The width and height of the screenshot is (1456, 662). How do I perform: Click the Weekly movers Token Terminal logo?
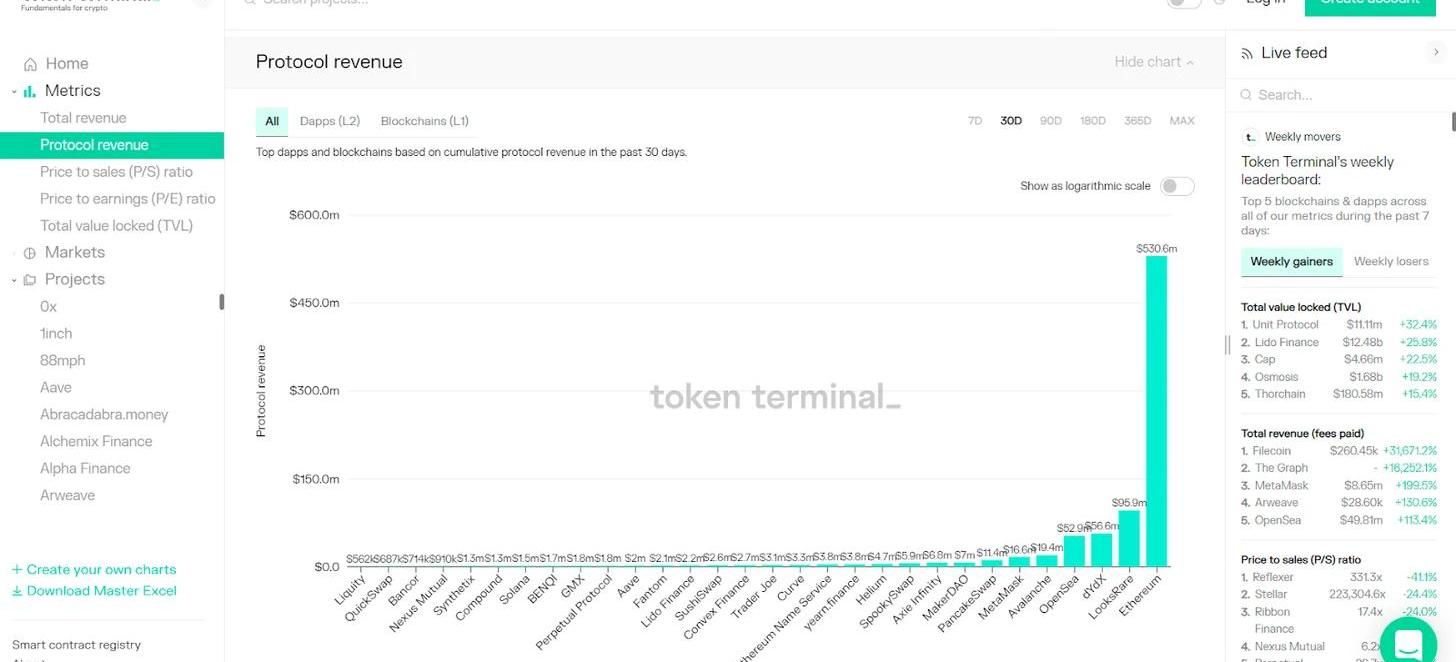(x=1249, y=137)
